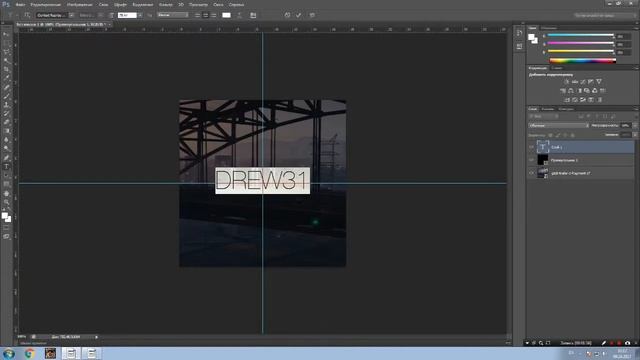Image resolution: width=640 pixels, height=360 pixels.
Task: Select the Magic Wand tool
Action: [6, 61]
